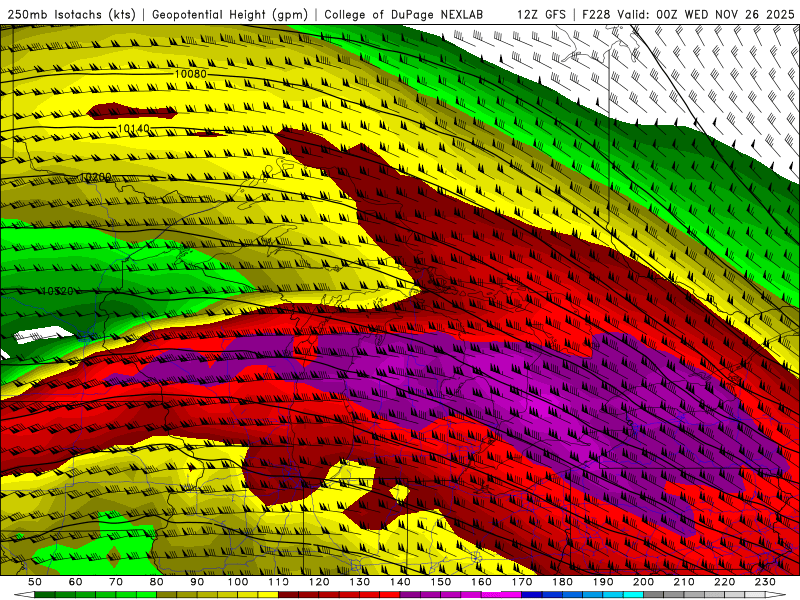Click the 'F228' forecast hour label

tap(596, 14)
